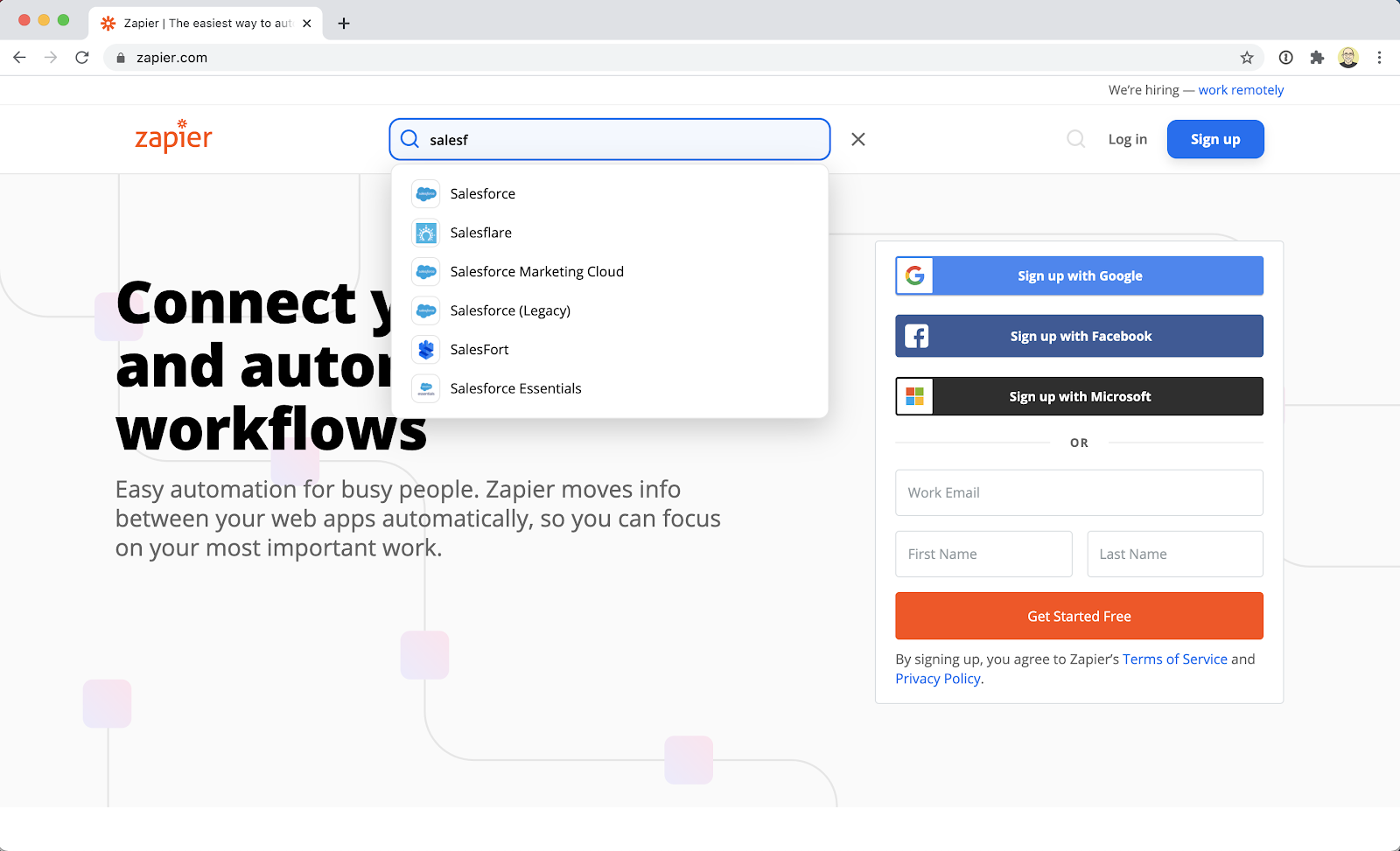The width and height of the screenshot is (1400, 851).
Task: Click the browser forward arrow
Action: (x=51, y=58)
